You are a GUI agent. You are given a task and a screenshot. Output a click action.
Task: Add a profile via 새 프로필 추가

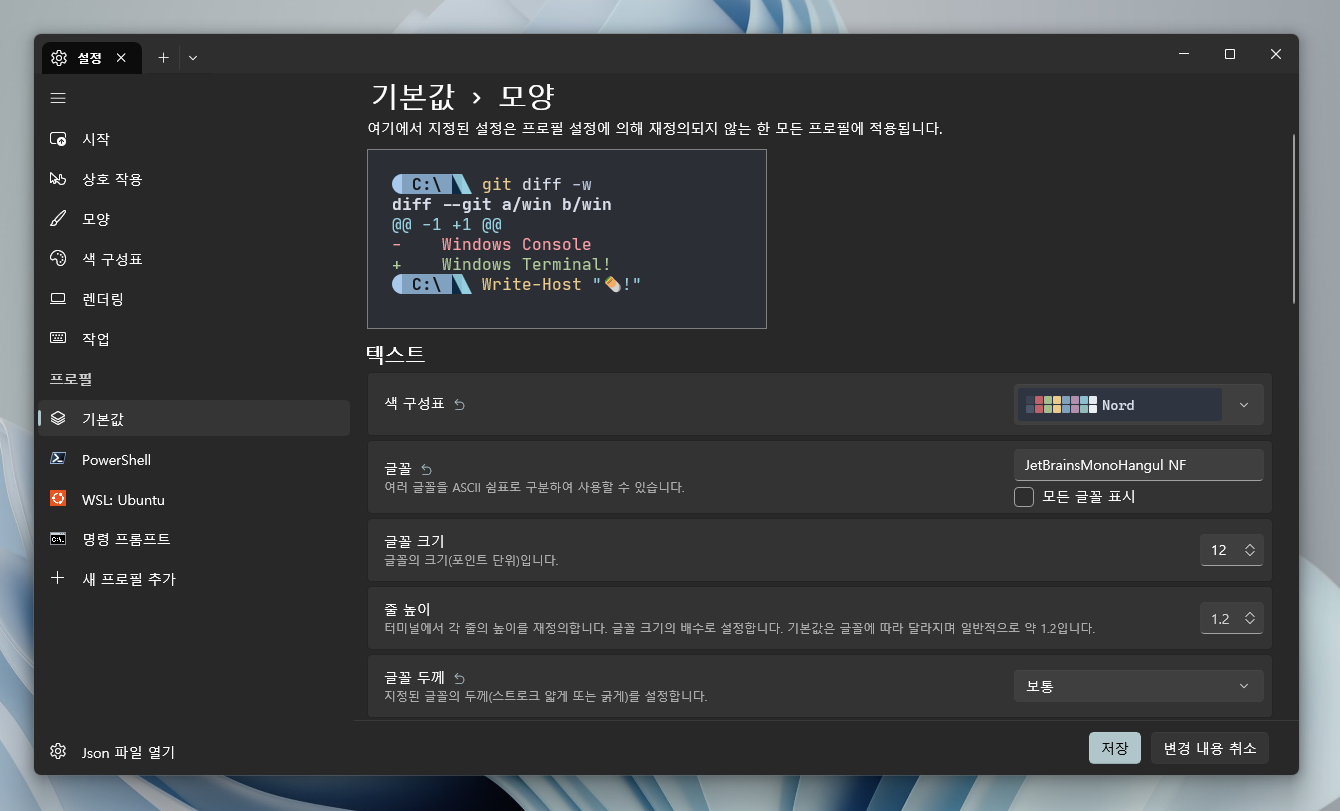[x=194, y=578]
